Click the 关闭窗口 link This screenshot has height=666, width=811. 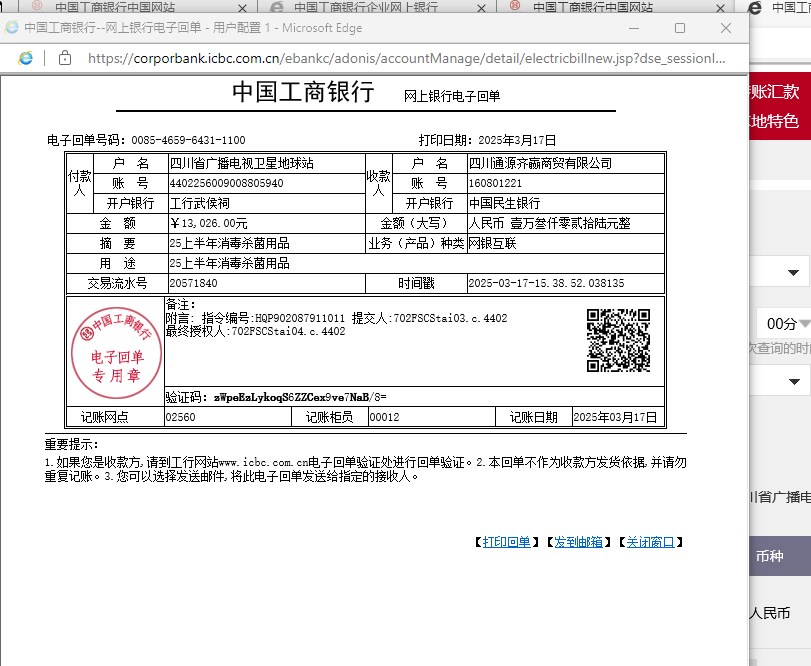[x=650, y=542]
